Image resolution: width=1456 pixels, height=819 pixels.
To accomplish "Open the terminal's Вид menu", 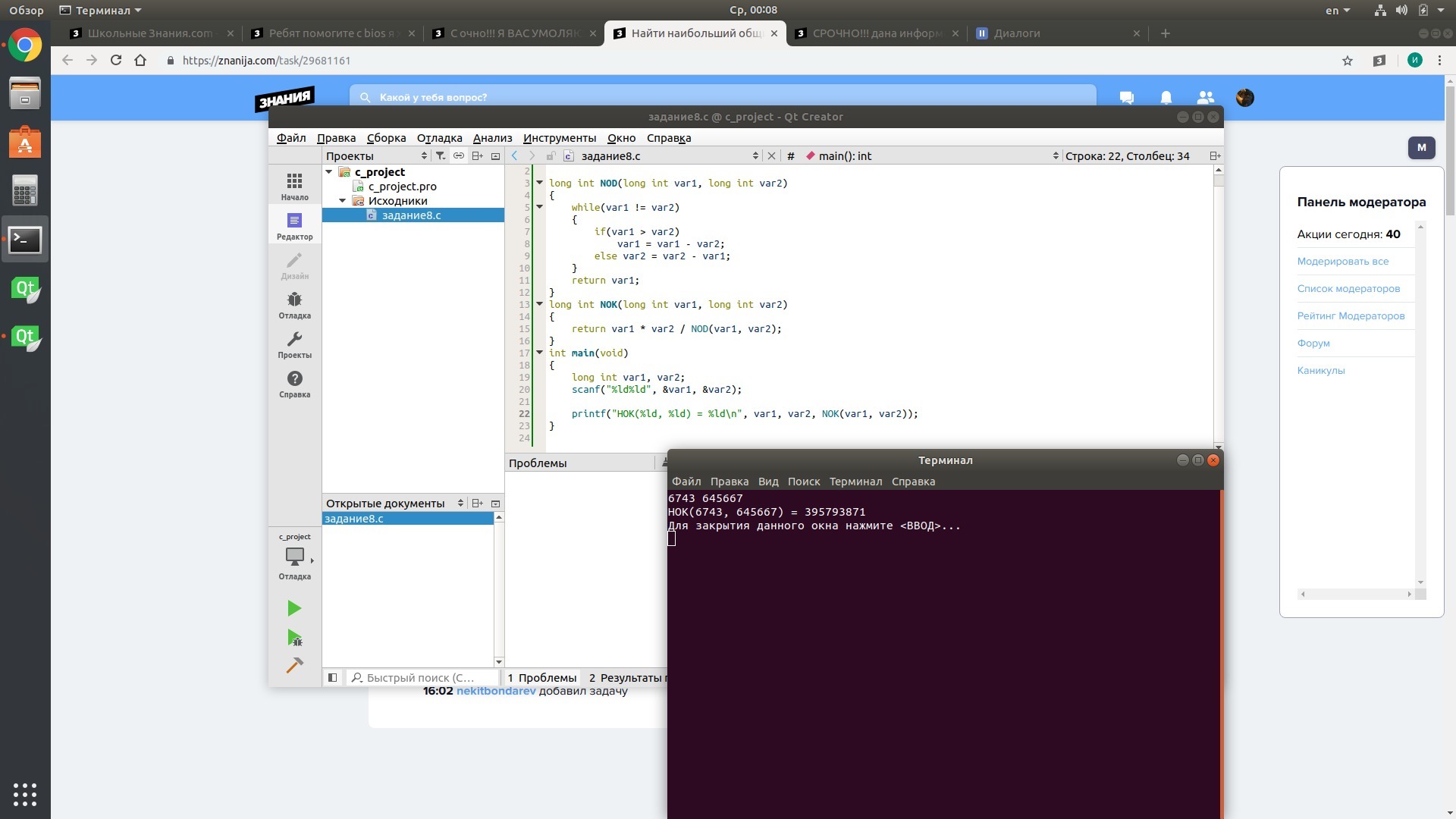I will (x=767, y=482).
